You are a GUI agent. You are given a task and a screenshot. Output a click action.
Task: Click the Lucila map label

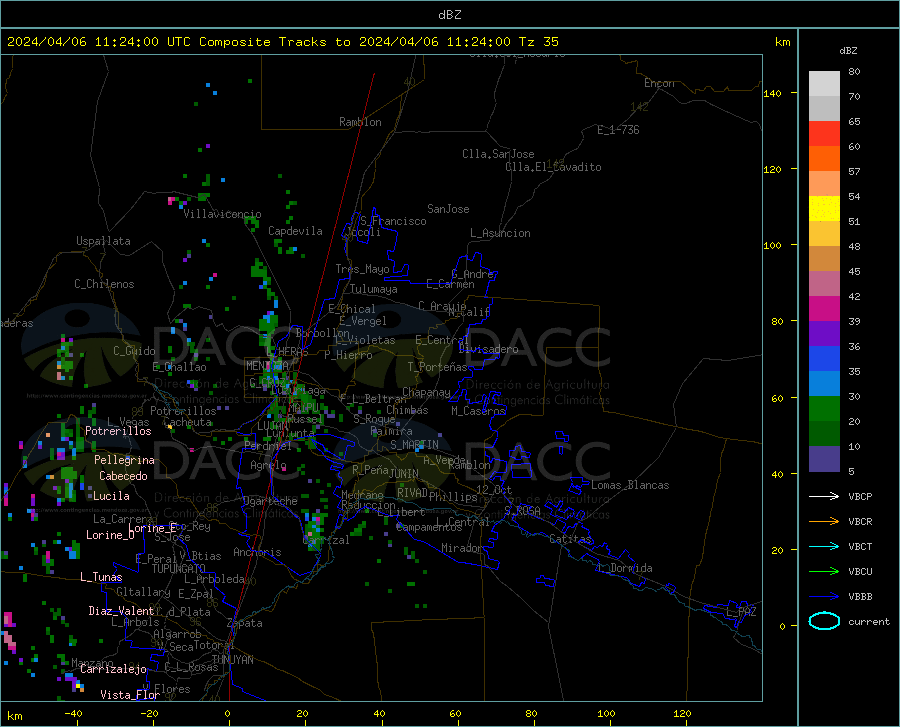pyautogui.click(x=111, y=496)
